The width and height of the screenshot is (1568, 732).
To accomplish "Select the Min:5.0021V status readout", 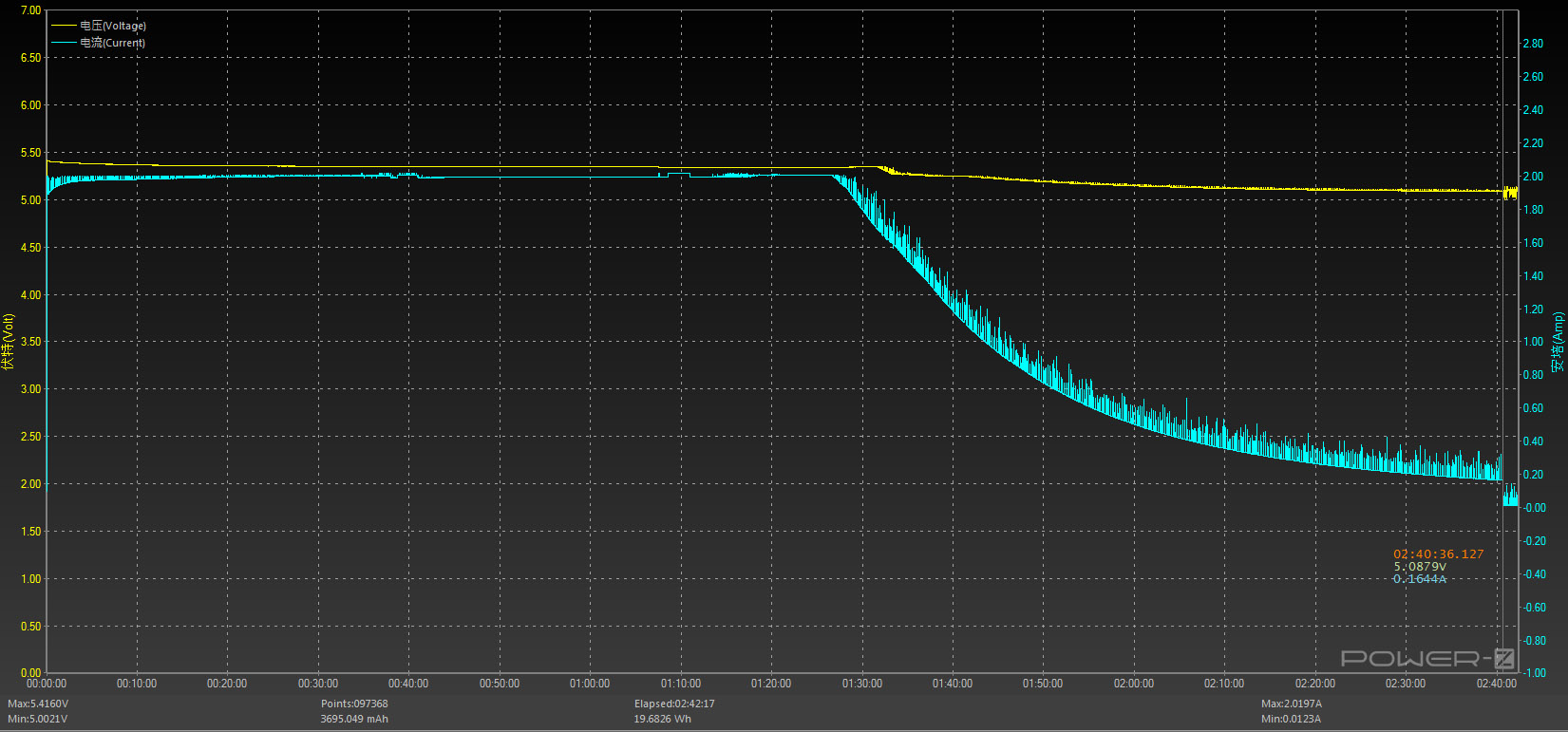I will coord(38,719).
